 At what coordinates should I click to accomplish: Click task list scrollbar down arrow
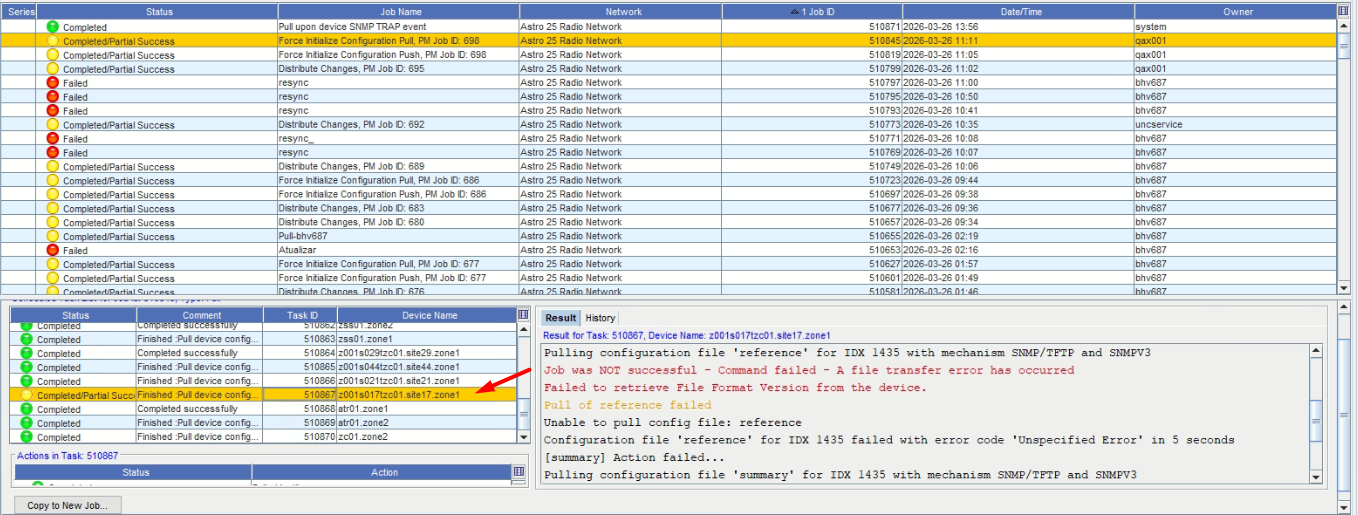(524, 437)
